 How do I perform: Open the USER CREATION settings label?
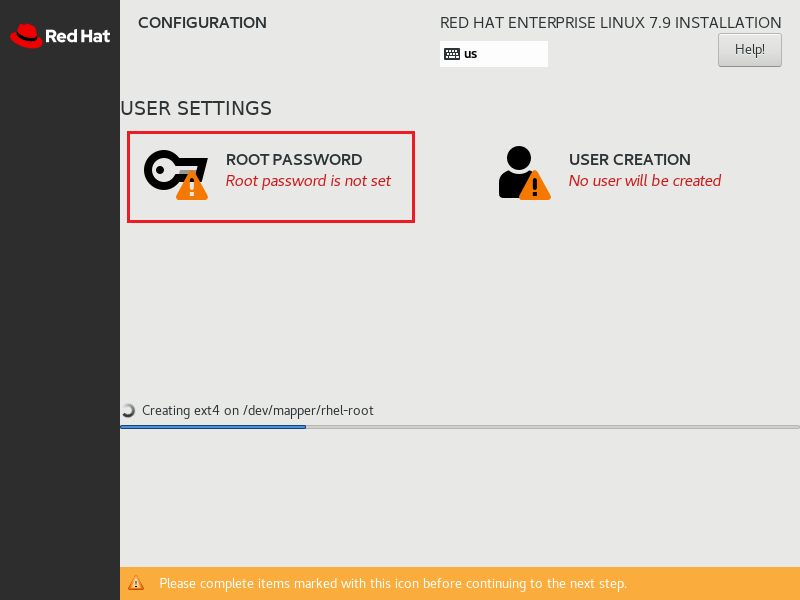click(x=630, y=160)
